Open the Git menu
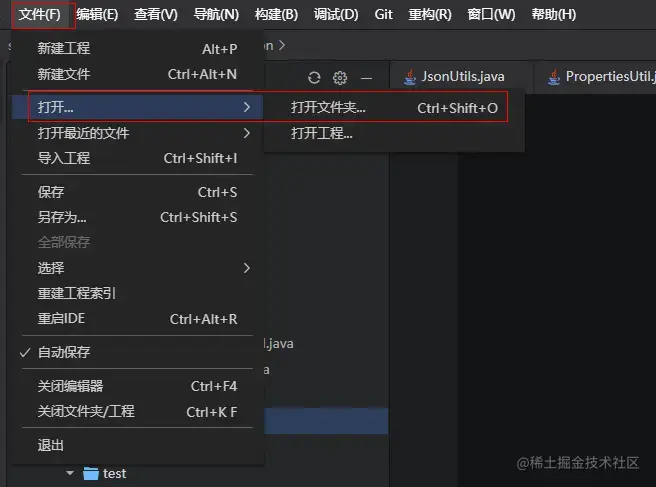 (x=383, y=14)
